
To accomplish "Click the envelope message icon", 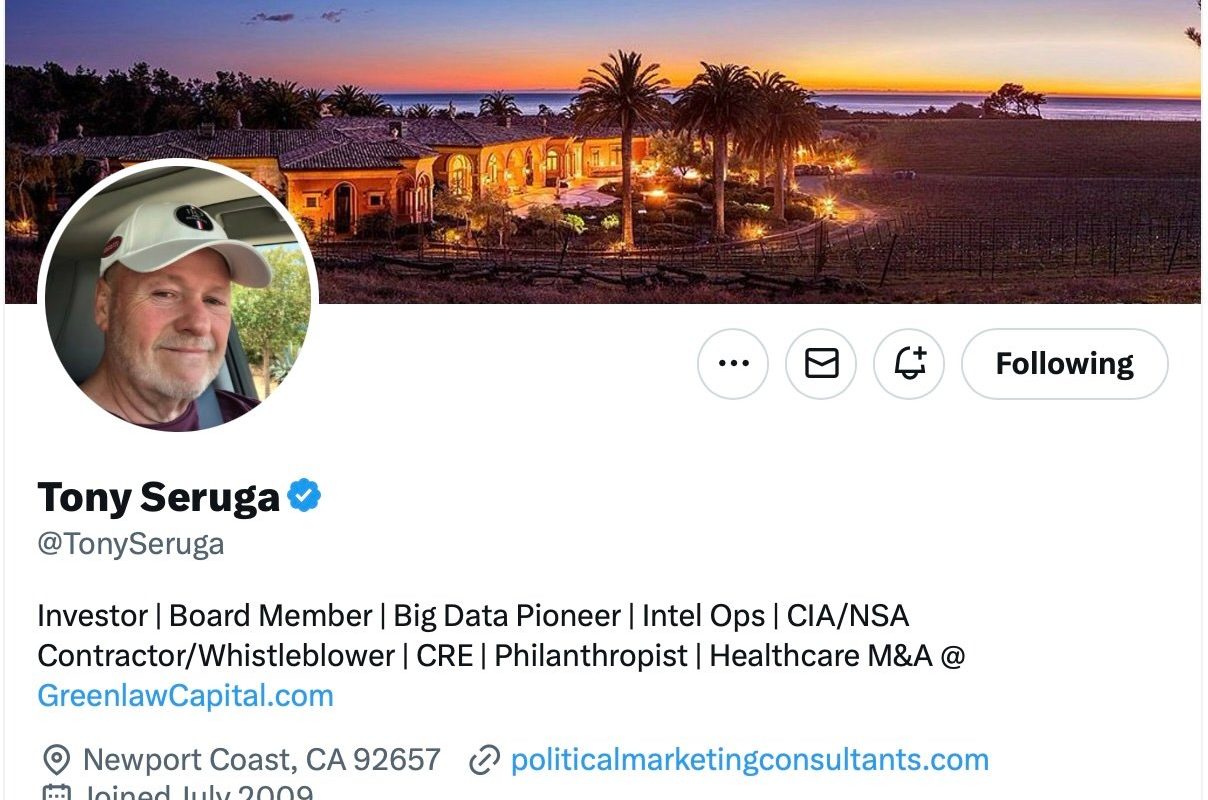I will [x=821, y=364].
